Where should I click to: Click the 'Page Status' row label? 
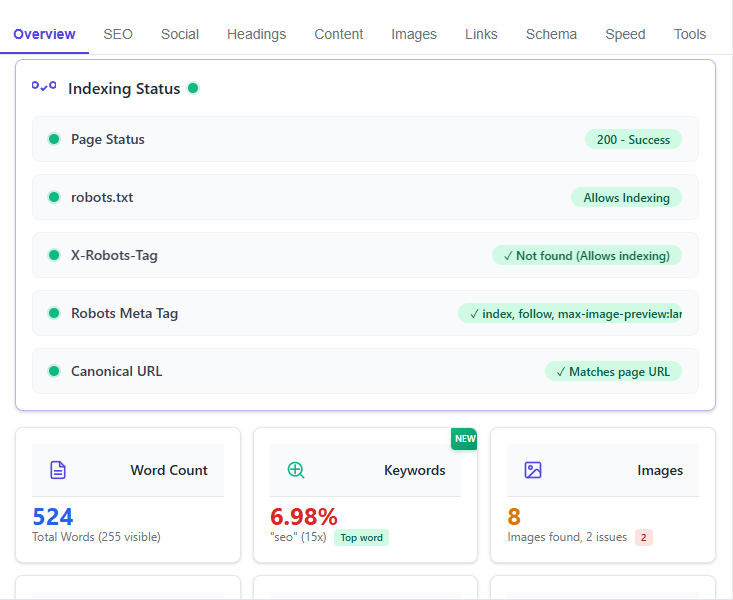[108, 139]
